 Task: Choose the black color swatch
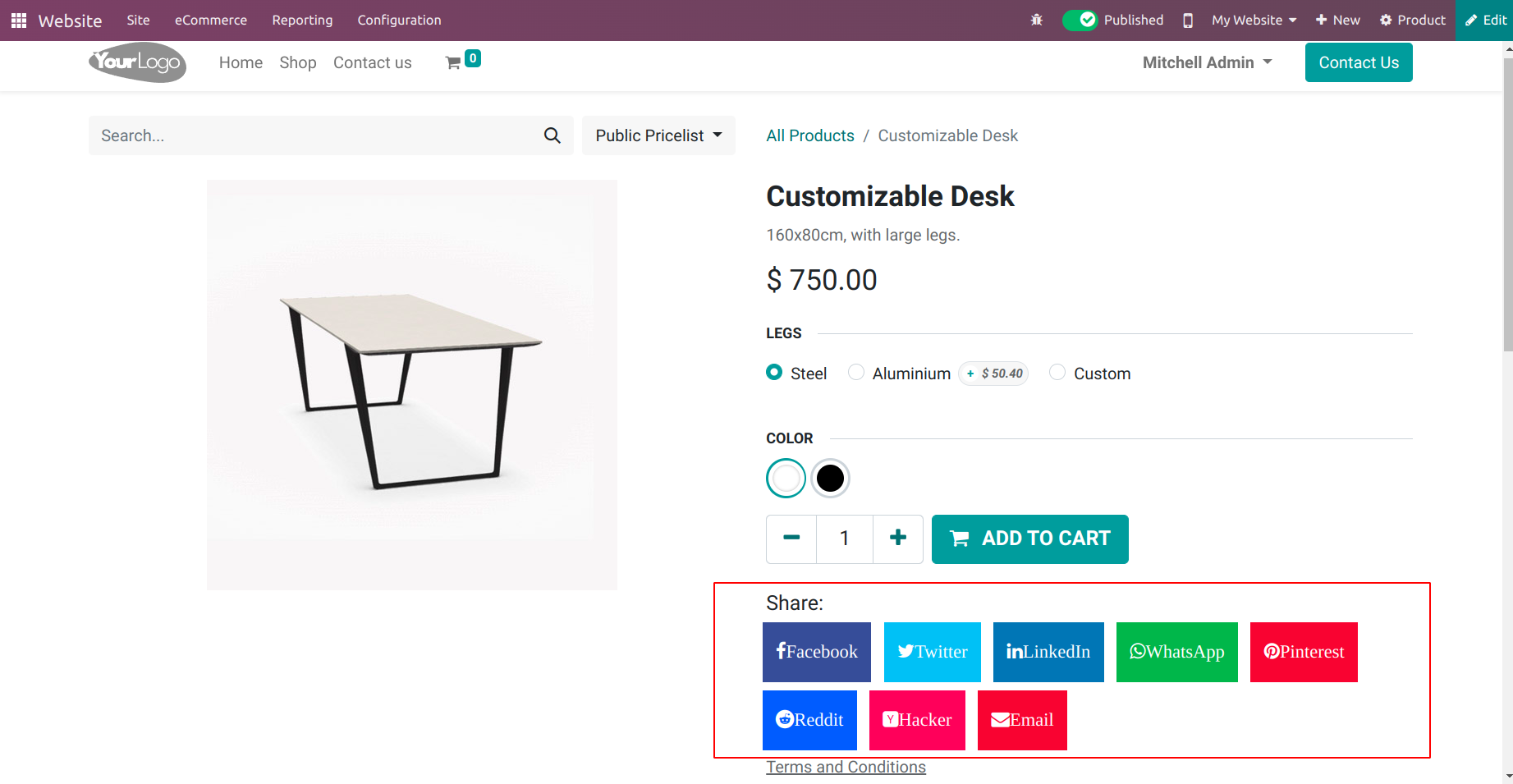(x=830, y=478)
